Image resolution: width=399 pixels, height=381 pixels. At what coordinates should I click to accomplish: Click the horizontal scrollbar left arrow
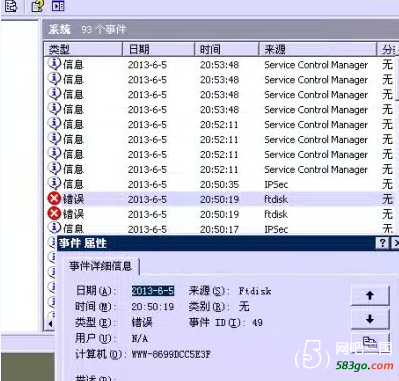click(x=50, y=323)
